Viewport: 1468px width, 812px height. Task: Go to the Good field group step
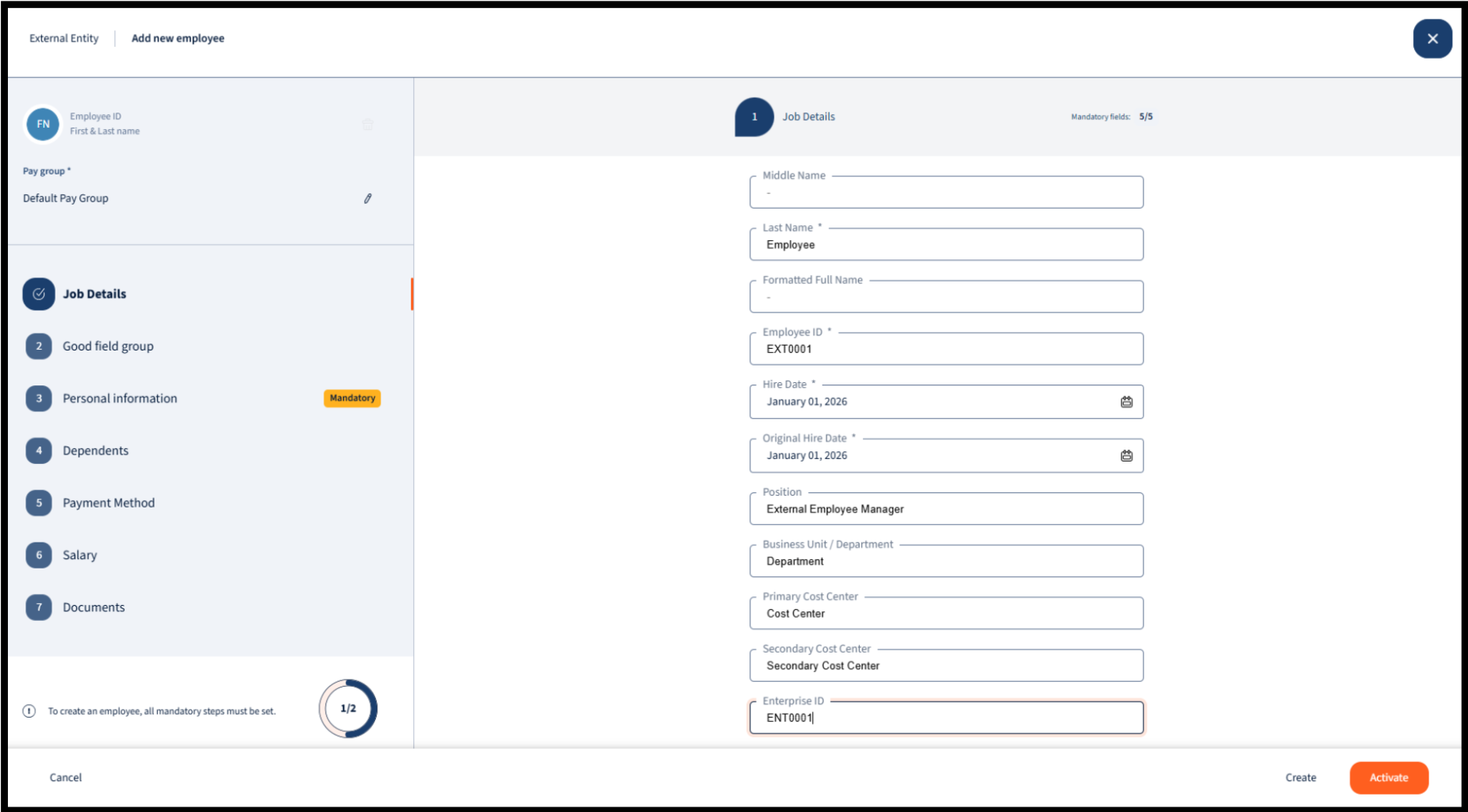point(108,347)
